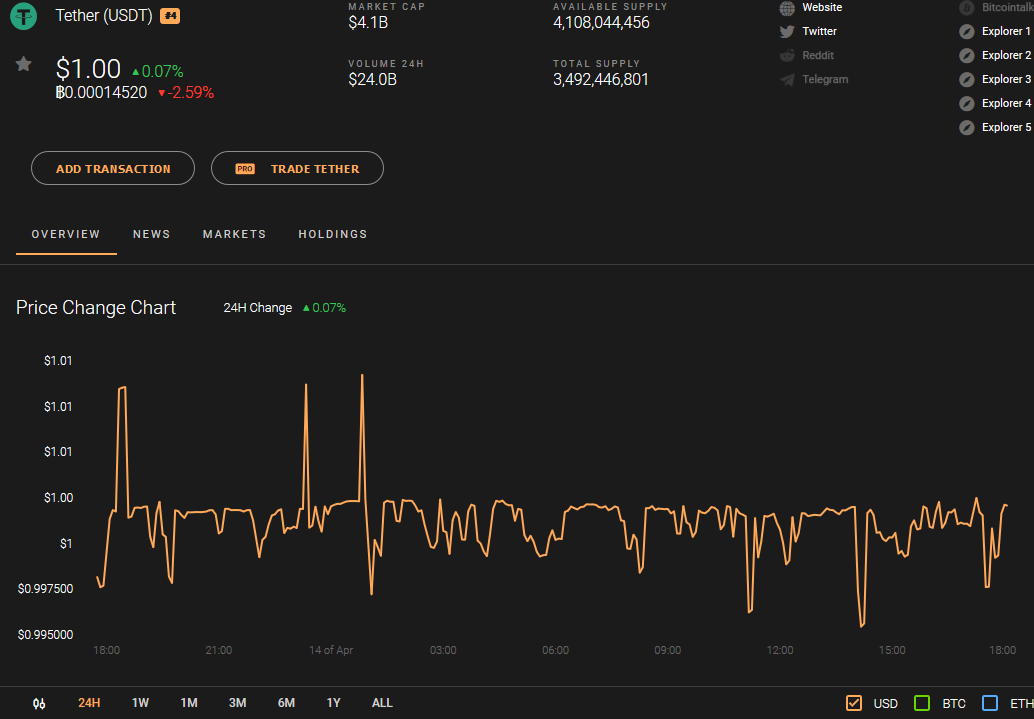Click the #4 rank badge
This screenshot has height=719, width=1034.
tap(170, 16)
